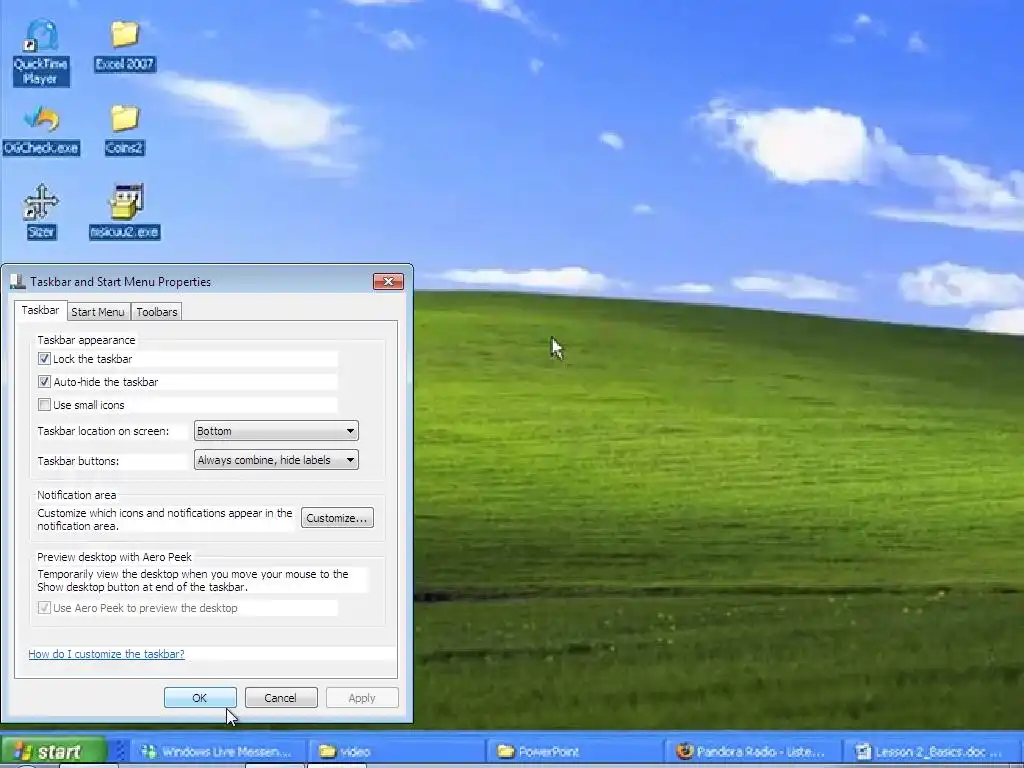Toggle Lock the taskbar checkbox
The width and height of the screenshot is (1024, 768).
coord(44,359)
